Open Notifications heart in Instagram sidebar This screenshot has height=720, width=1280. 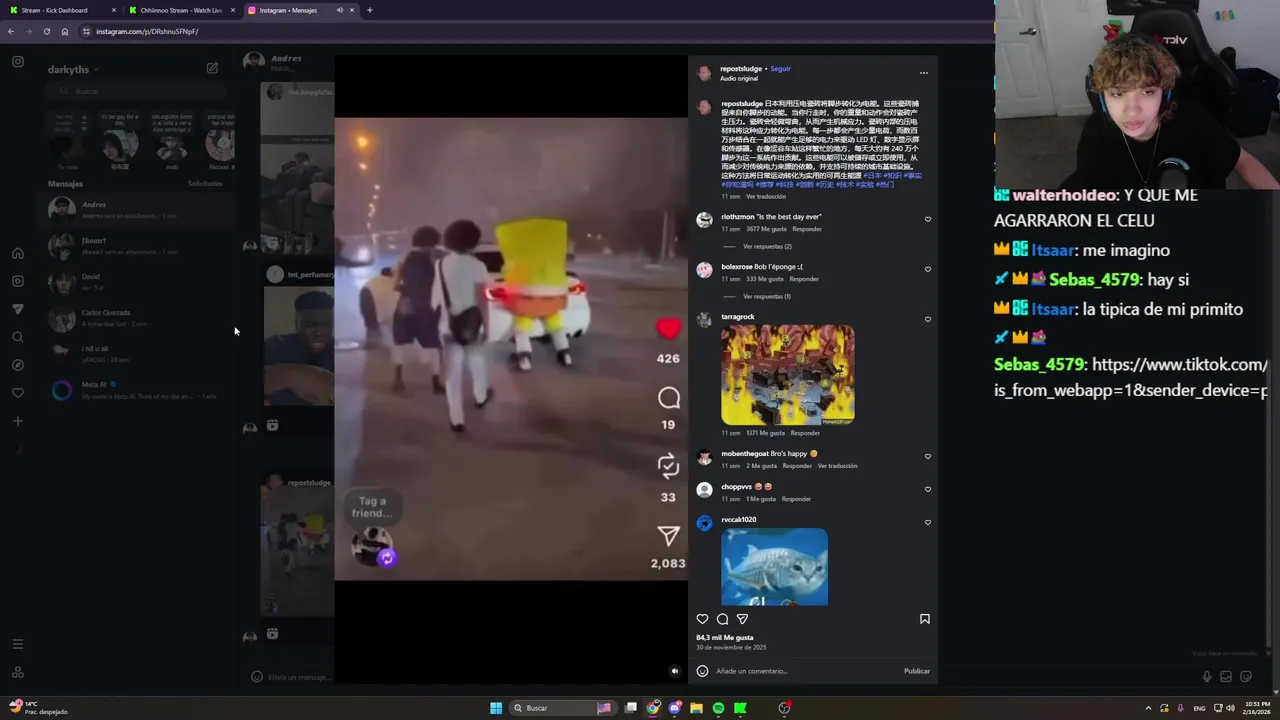pos(18,393)
